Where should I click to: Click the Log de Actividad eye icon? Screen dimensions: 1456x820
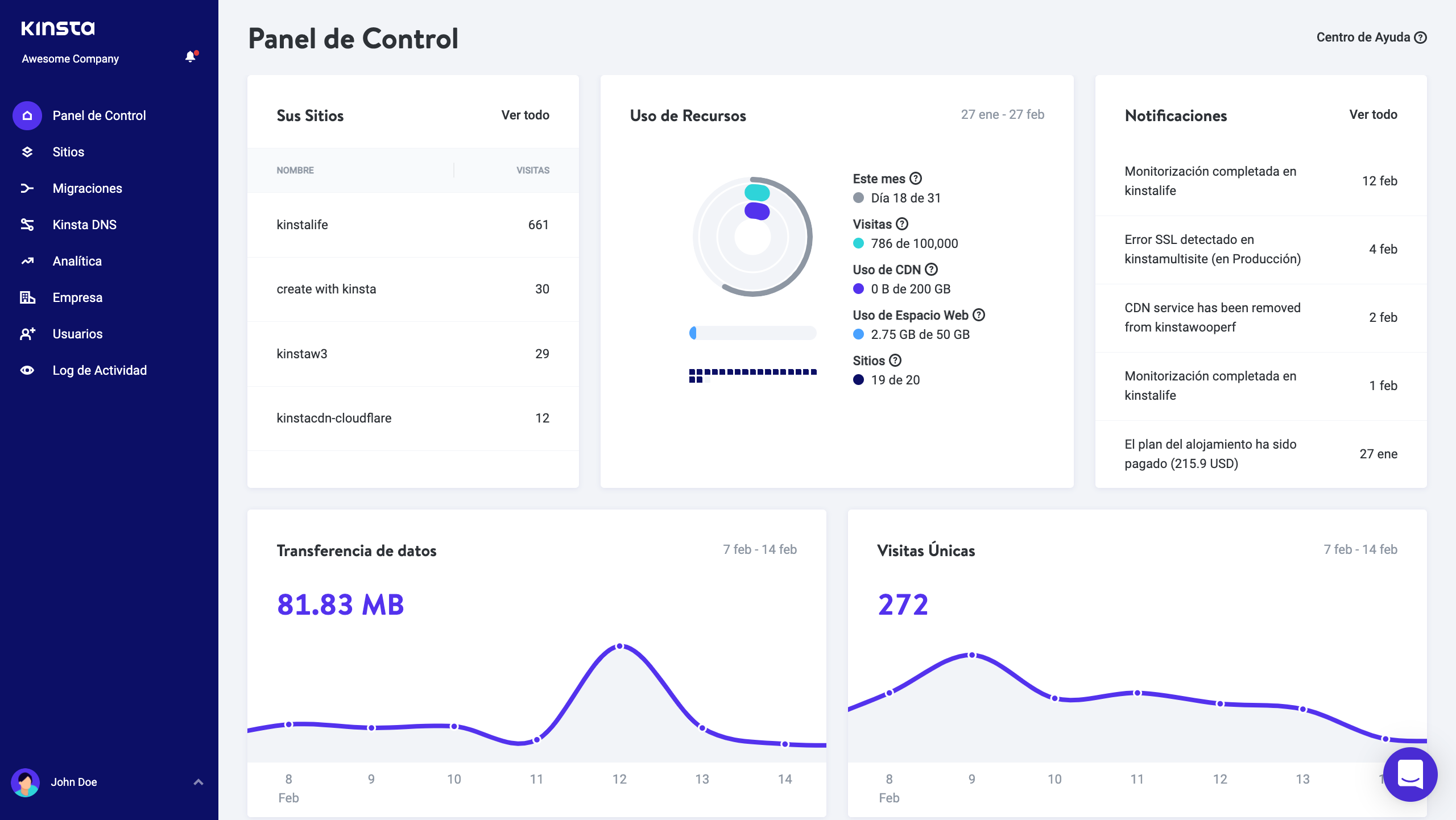click(27, 370)
